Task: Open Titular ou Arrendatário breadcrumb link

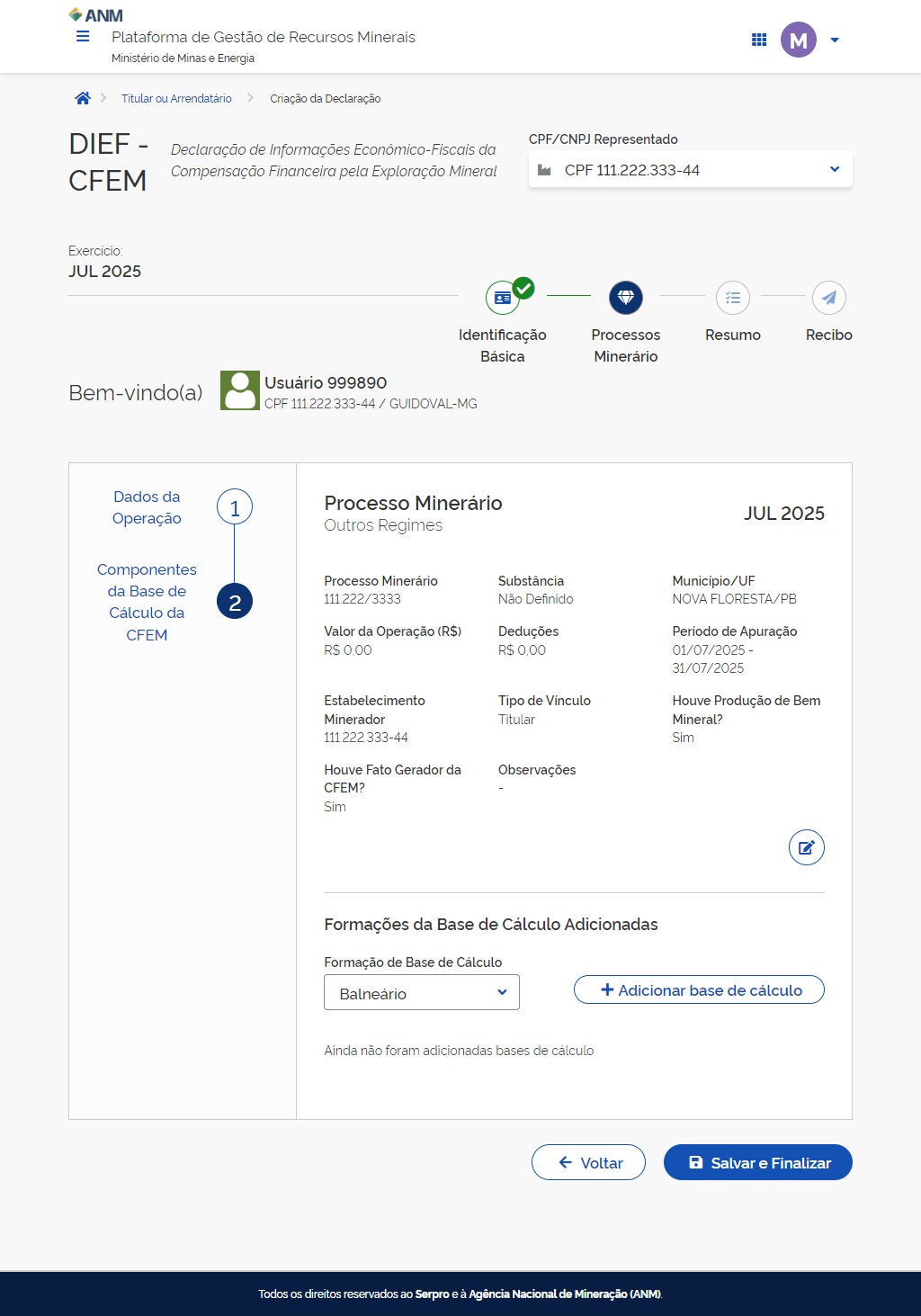Action: tap(176, 99)
